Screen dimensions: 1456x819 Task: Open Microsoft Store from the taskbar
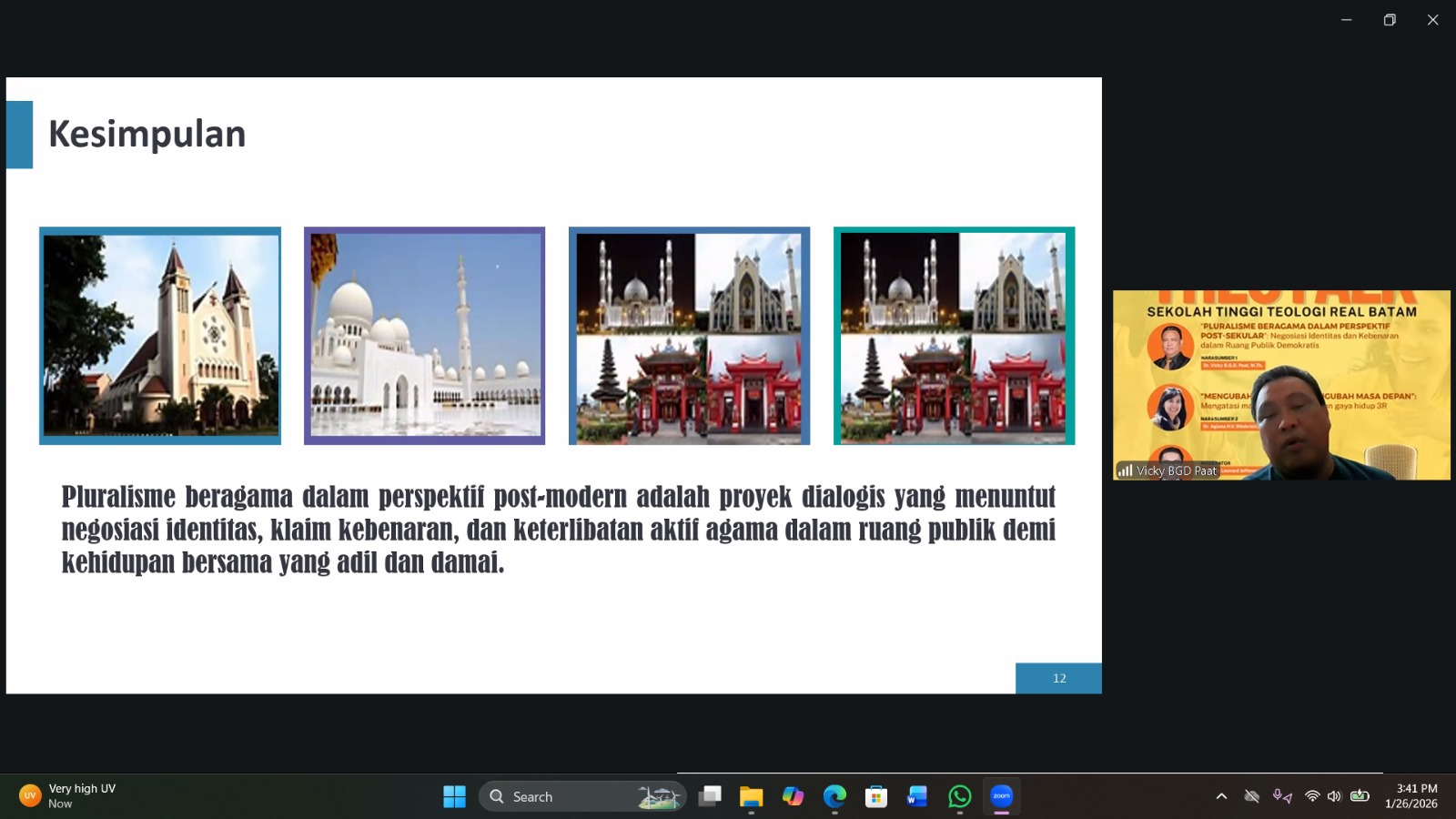pyautogui.click(x=875, y=796)
